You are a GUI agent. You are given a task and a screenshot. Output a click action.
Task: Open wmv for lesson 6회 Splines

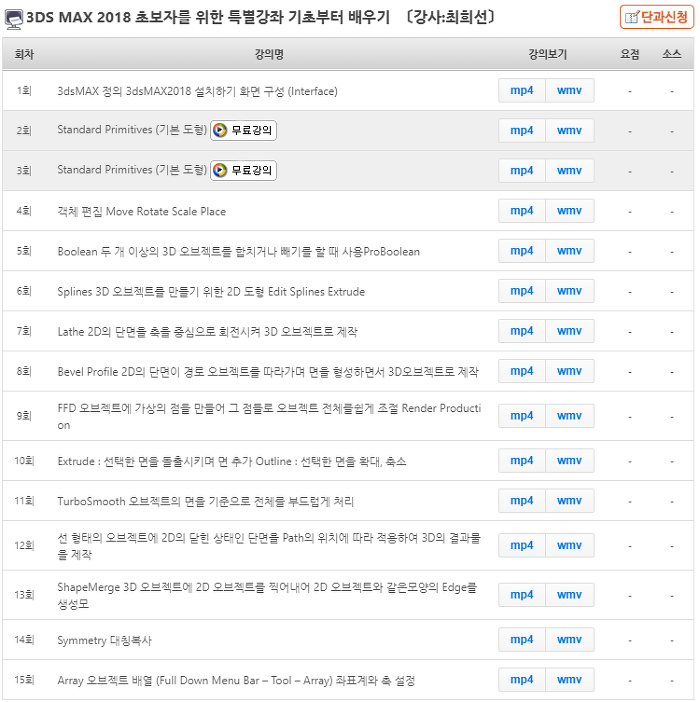click(x=570, y=291)
